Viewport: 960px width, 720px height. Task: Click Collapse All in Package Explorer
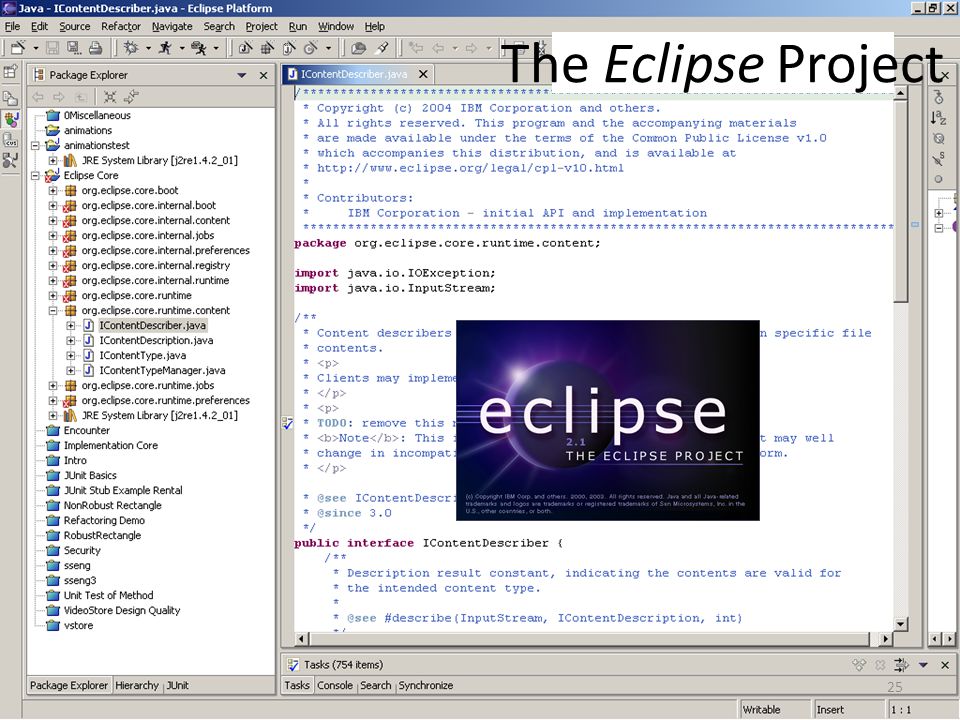point(110,97)
